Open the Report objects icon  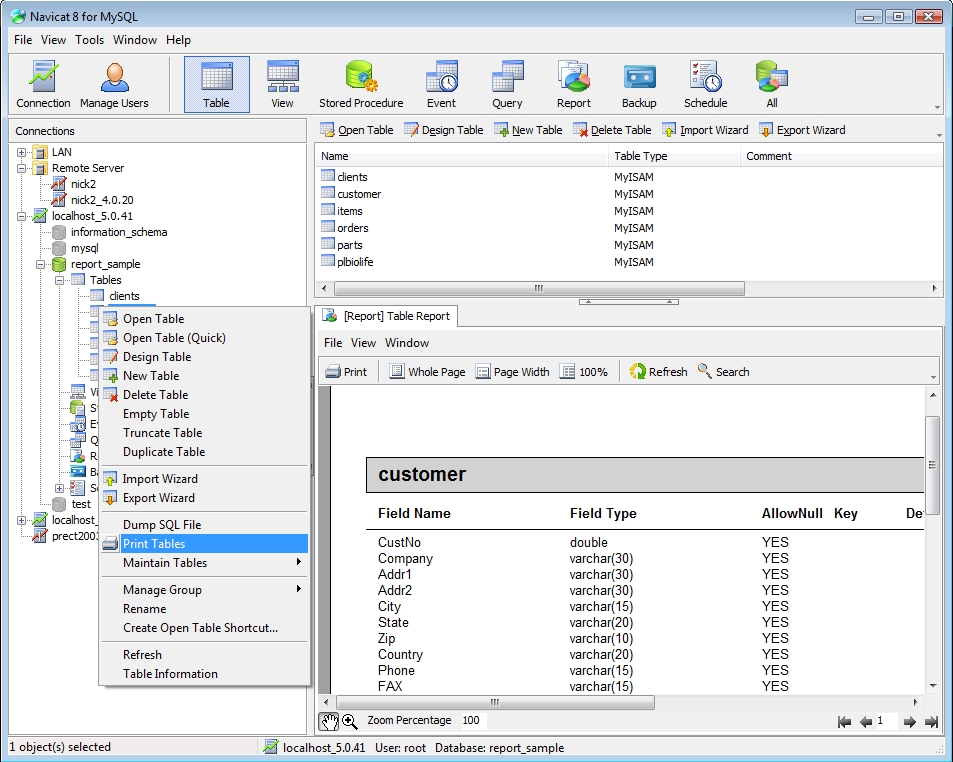tap(573, 84)
